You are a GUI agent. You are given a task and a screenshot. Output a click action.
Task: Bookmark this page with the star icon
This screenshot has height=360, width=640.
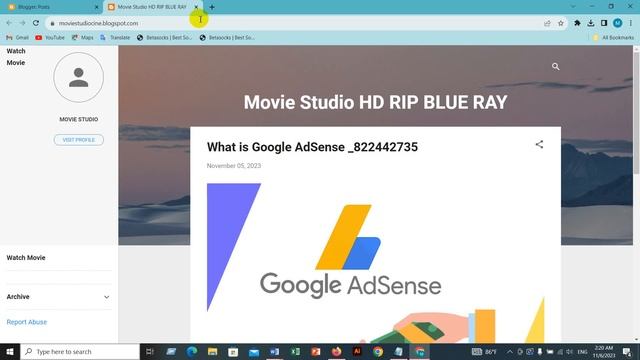561,23
